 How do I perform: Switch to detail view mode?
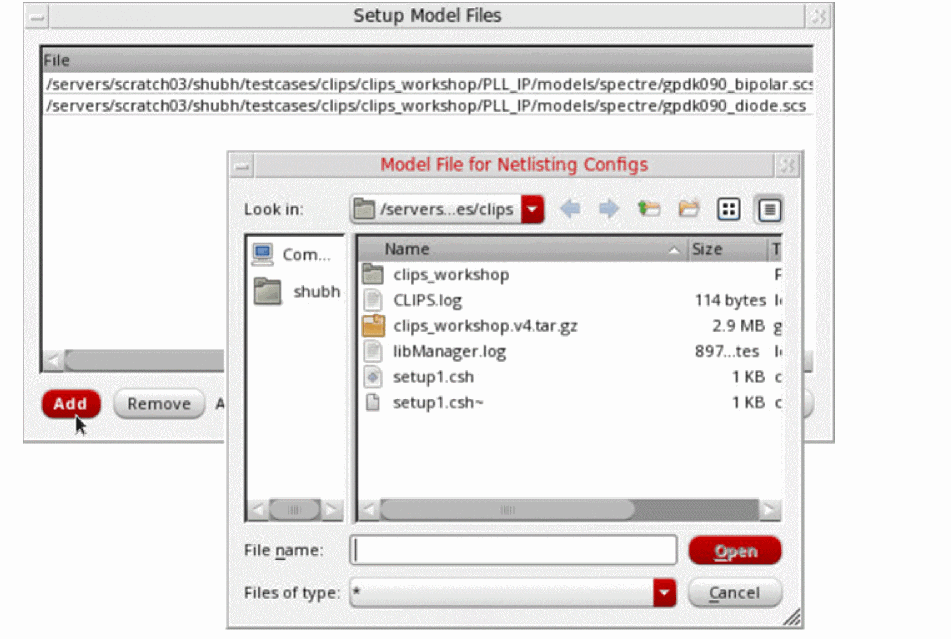(x=769, y=210)
